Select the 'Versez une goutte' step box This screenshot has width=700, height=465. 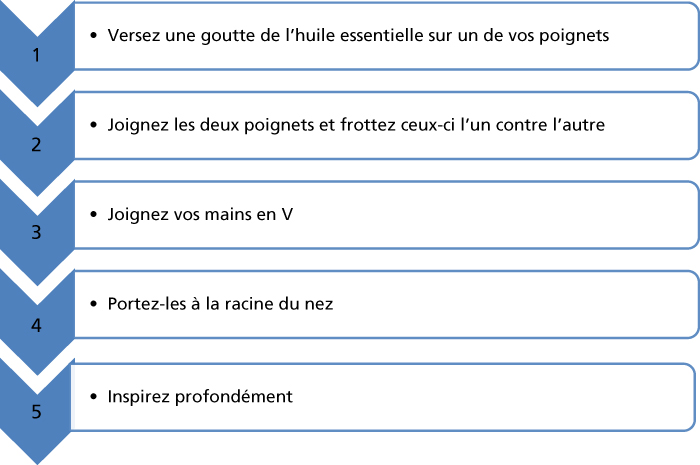pos(387,36)
